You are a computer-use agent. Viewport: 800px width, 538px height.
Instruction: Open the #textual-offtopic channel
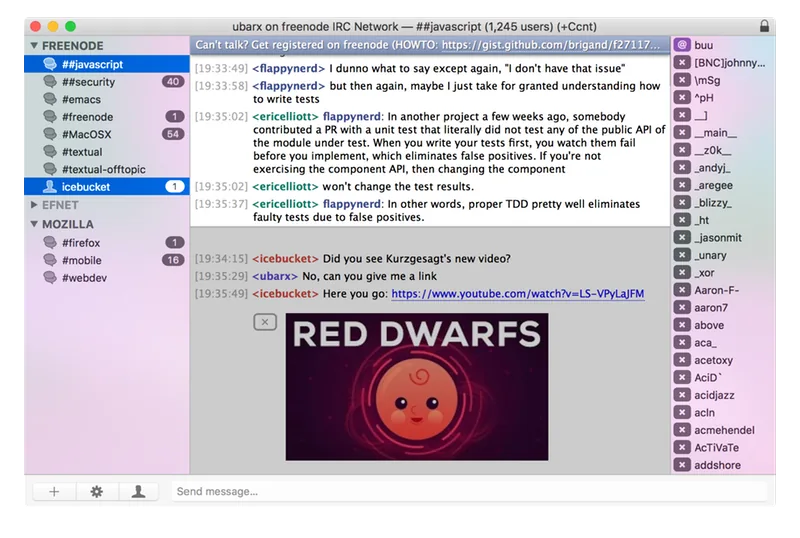[107, 169]
